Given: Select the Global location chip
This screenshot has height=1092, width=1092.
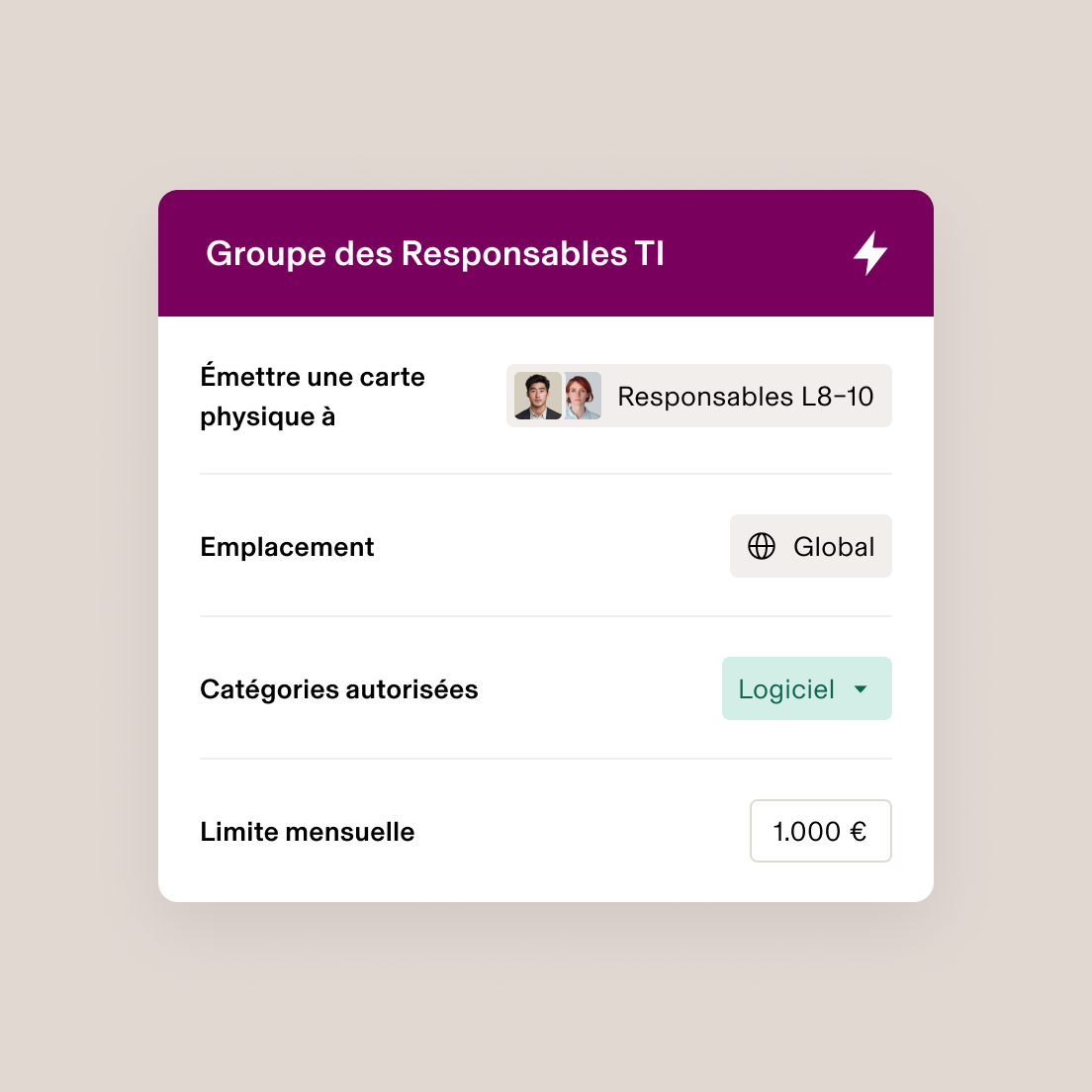Looking at the screenshot, I should 810,546.
